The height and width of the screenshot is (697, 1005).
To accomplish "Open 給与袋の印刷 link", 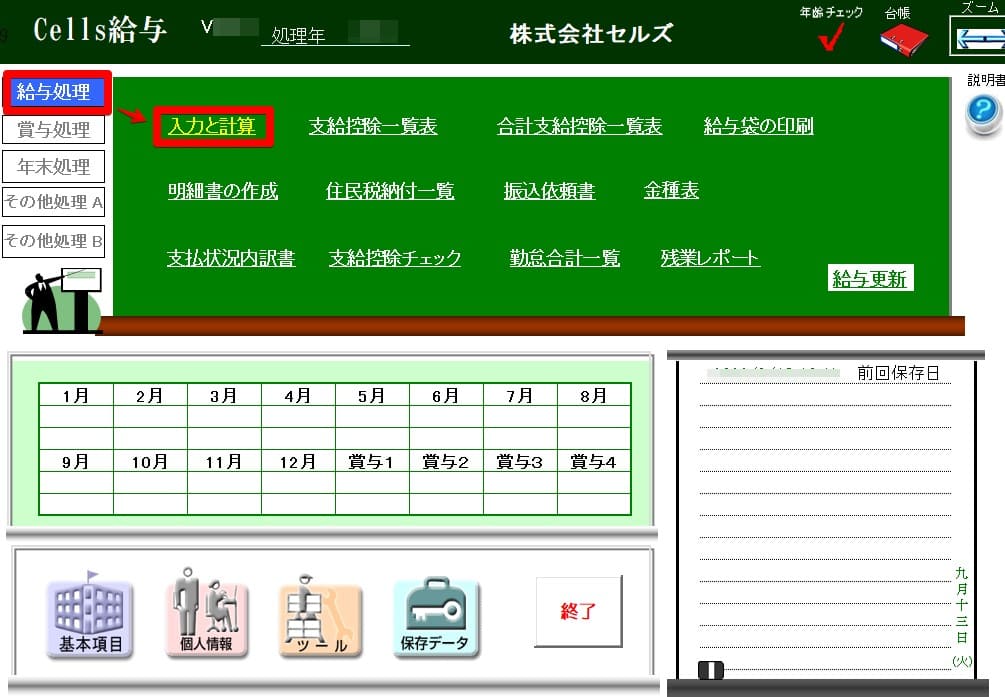I will pyautogui.click(x=758, y=127).
